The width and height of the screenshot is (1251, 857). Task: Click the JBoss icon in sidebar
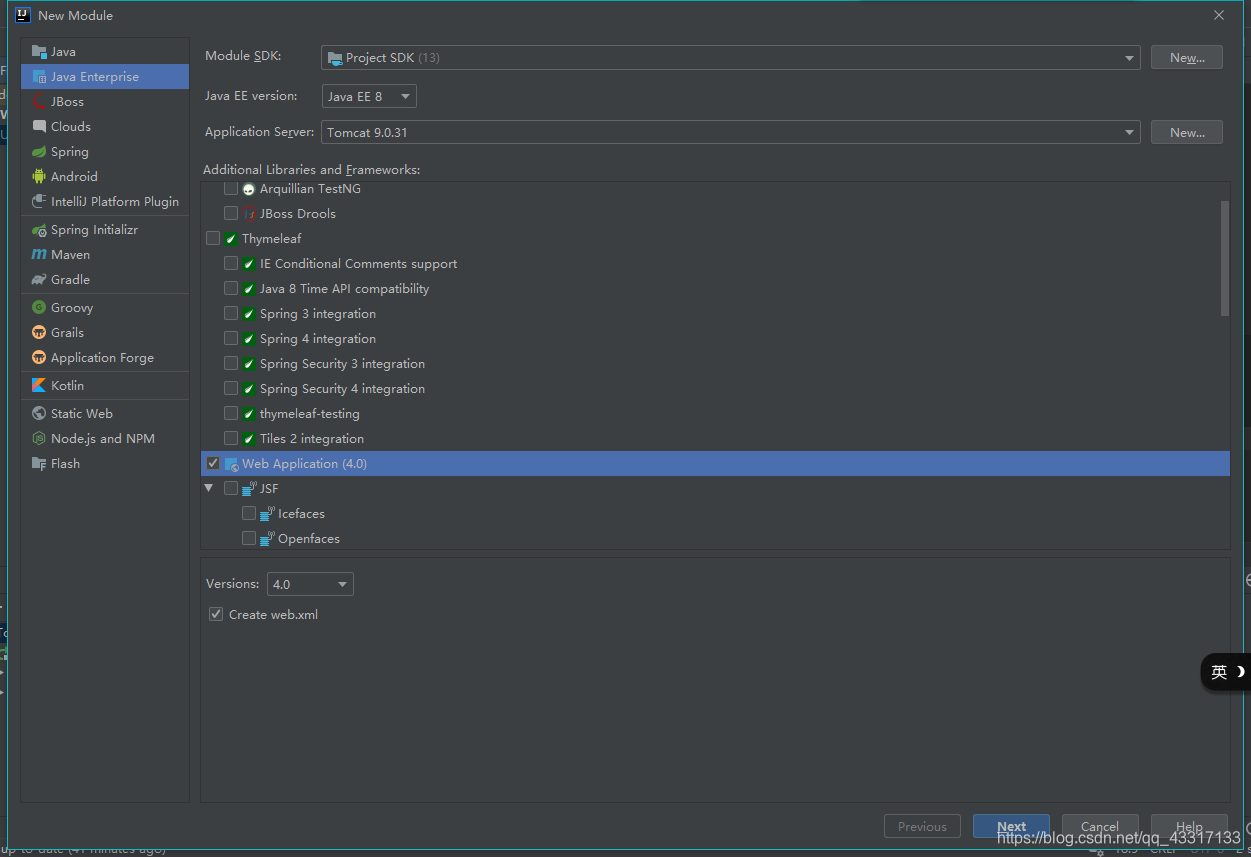39,102
